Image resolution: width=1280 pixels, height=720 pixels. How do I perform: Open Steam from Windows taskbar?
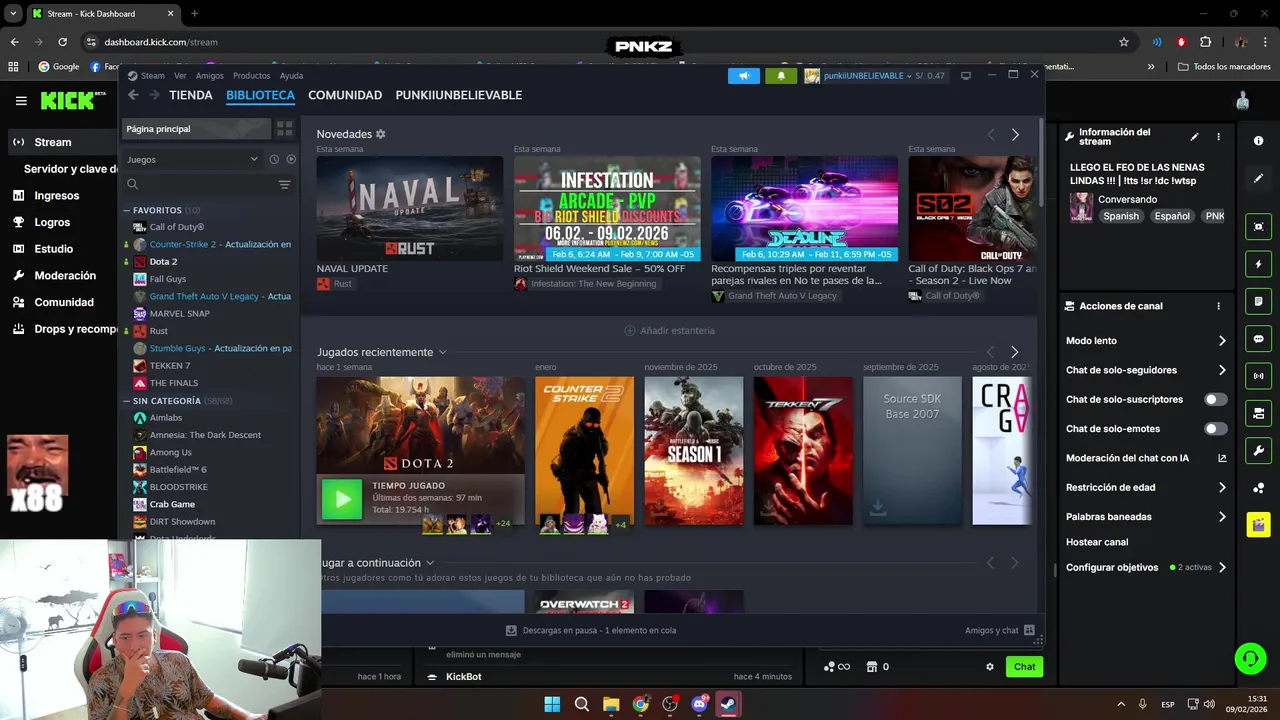[x=729, y=704]
